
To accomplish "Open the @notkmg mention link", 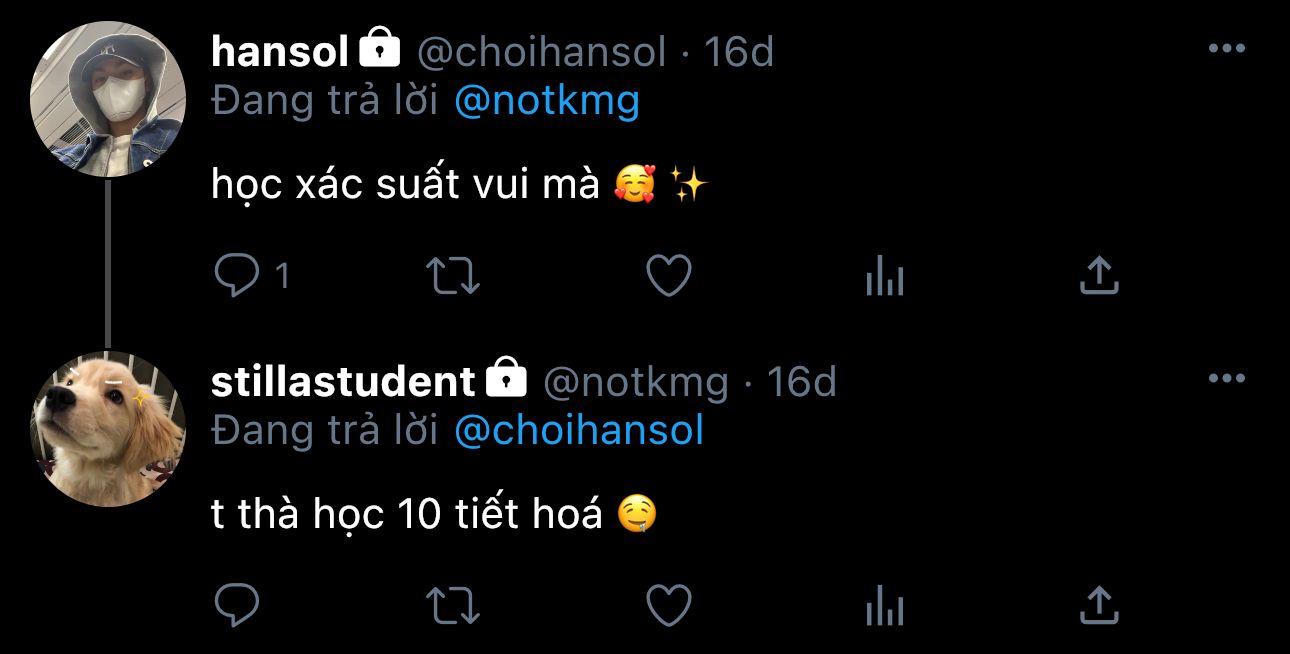I will (546, 101).
